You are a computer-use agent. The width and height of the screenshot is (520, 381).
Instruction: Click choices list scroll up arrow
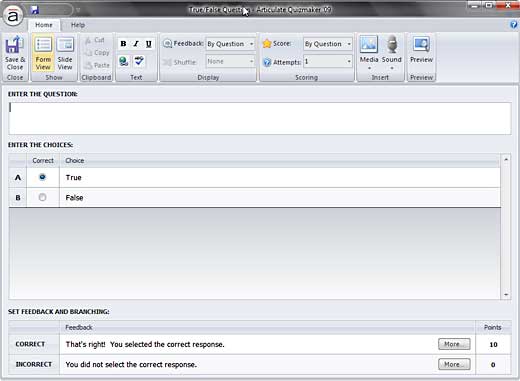pyautogui.click(x=506, y=160)
